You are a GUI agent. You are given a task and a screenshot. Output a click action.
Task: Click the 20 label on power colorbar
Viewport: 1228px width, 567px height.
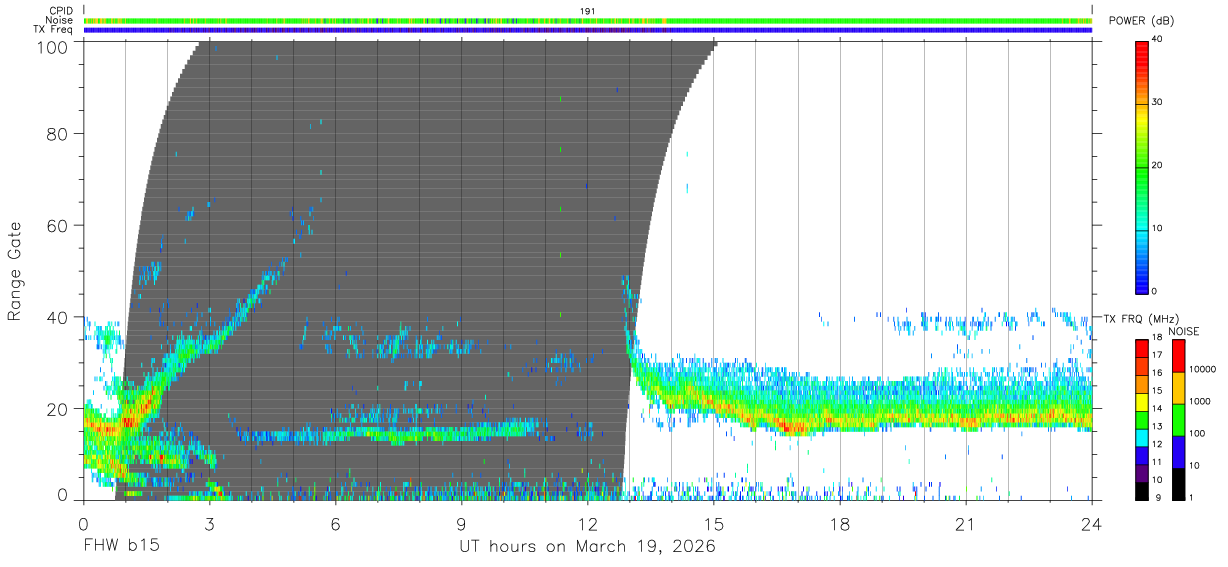click(1158, 166)
